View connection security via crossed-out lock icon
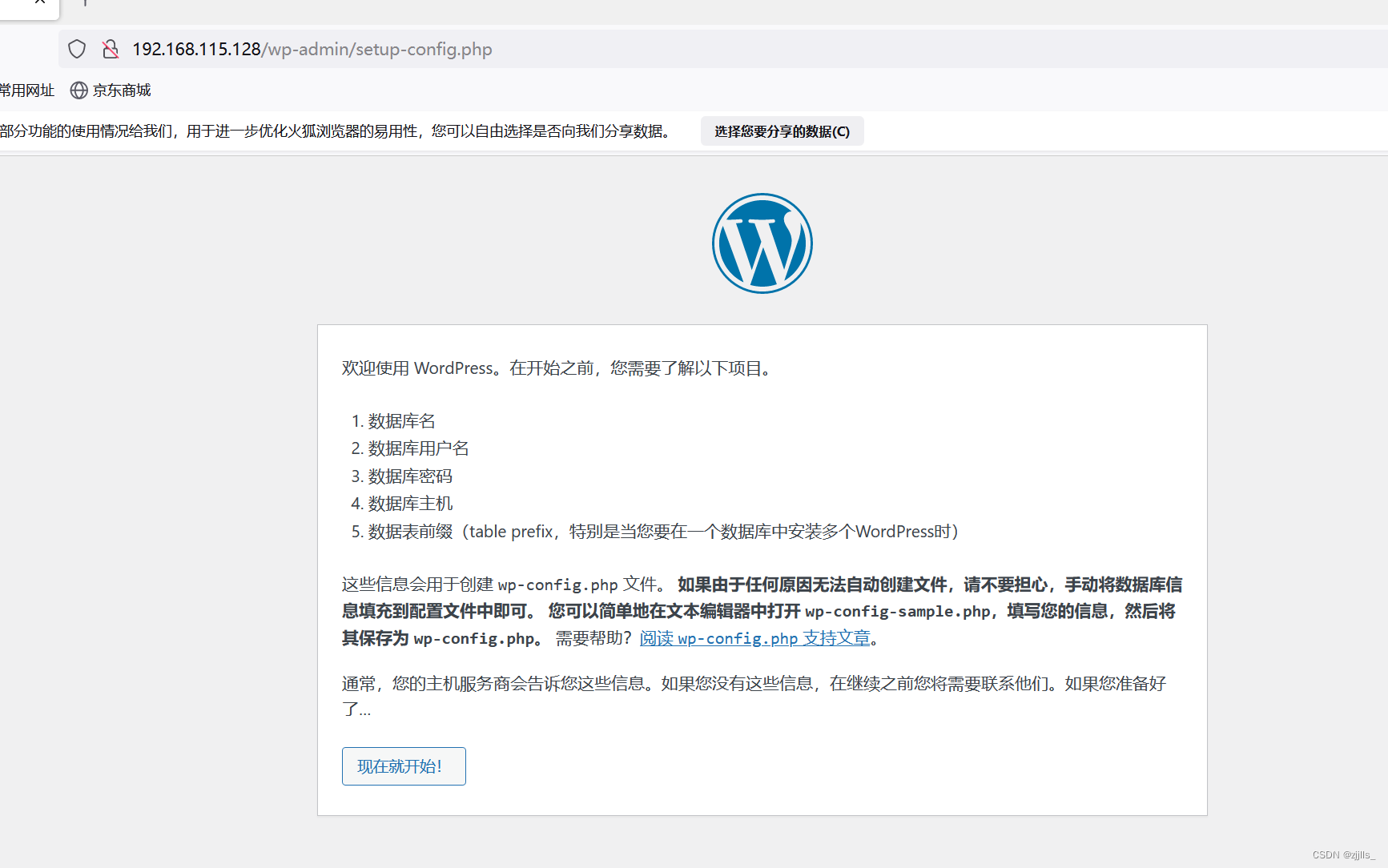Viewport: 1388px width, 868px height. click(110, 49)
